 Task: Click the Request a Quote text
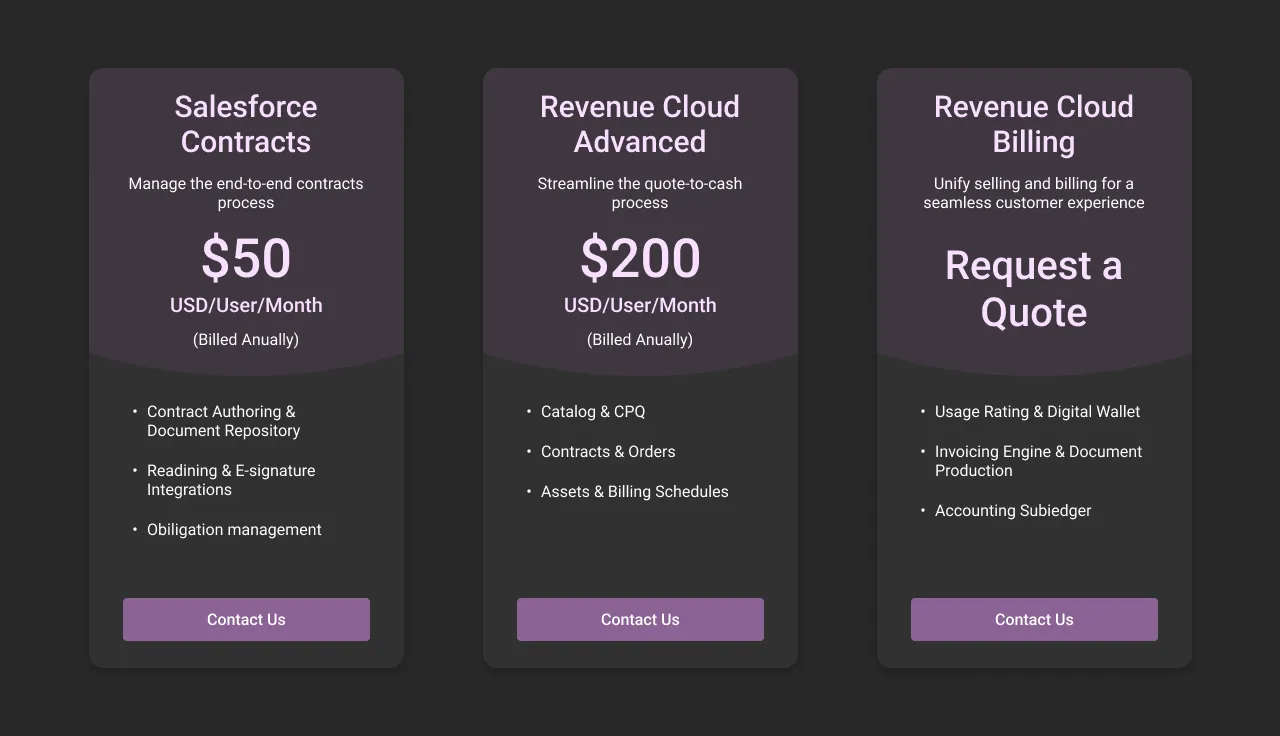[x=1034, y=289]
